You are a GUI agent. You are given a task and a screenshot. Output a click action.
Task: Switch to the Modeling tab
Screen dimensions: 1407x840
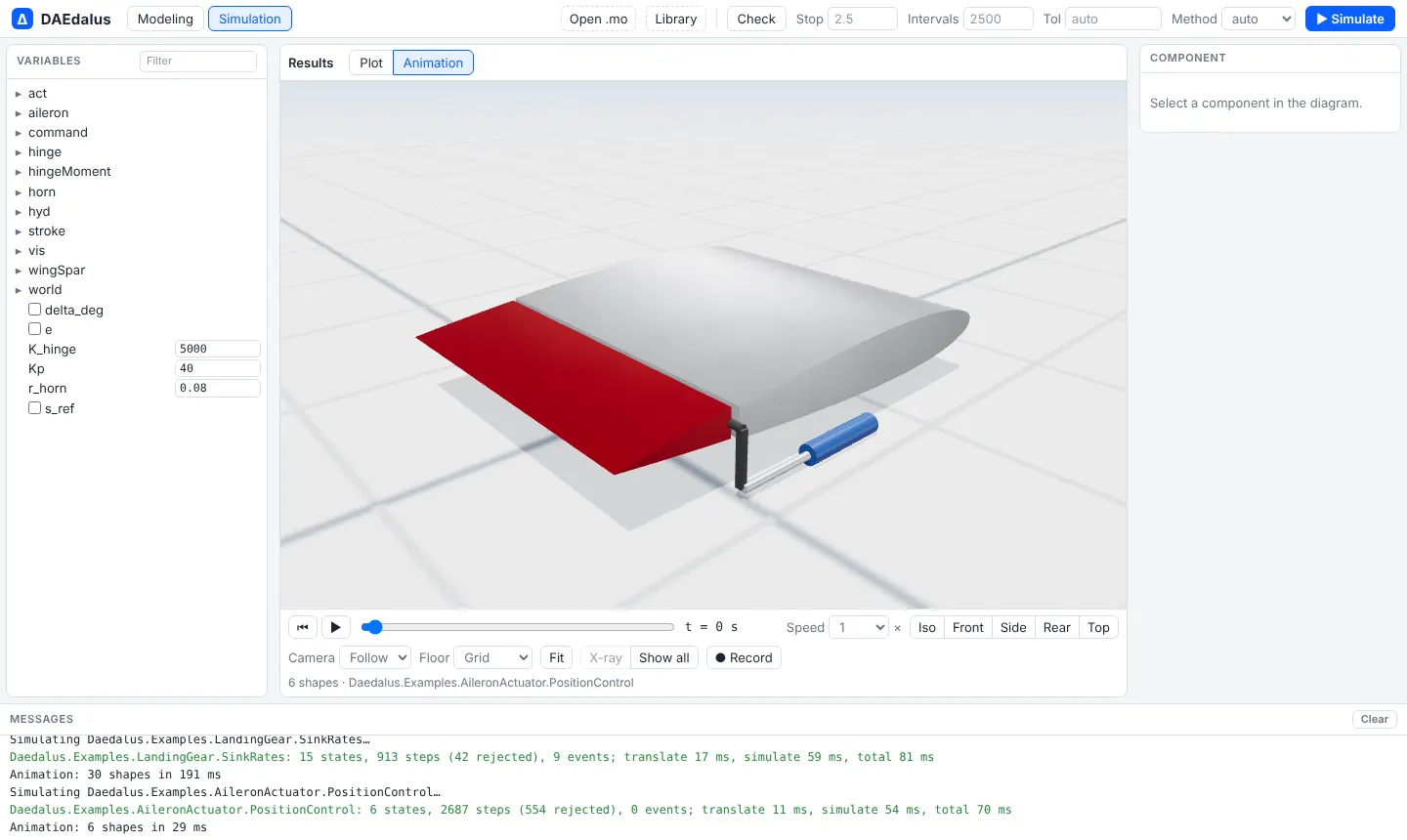[165, 19]
